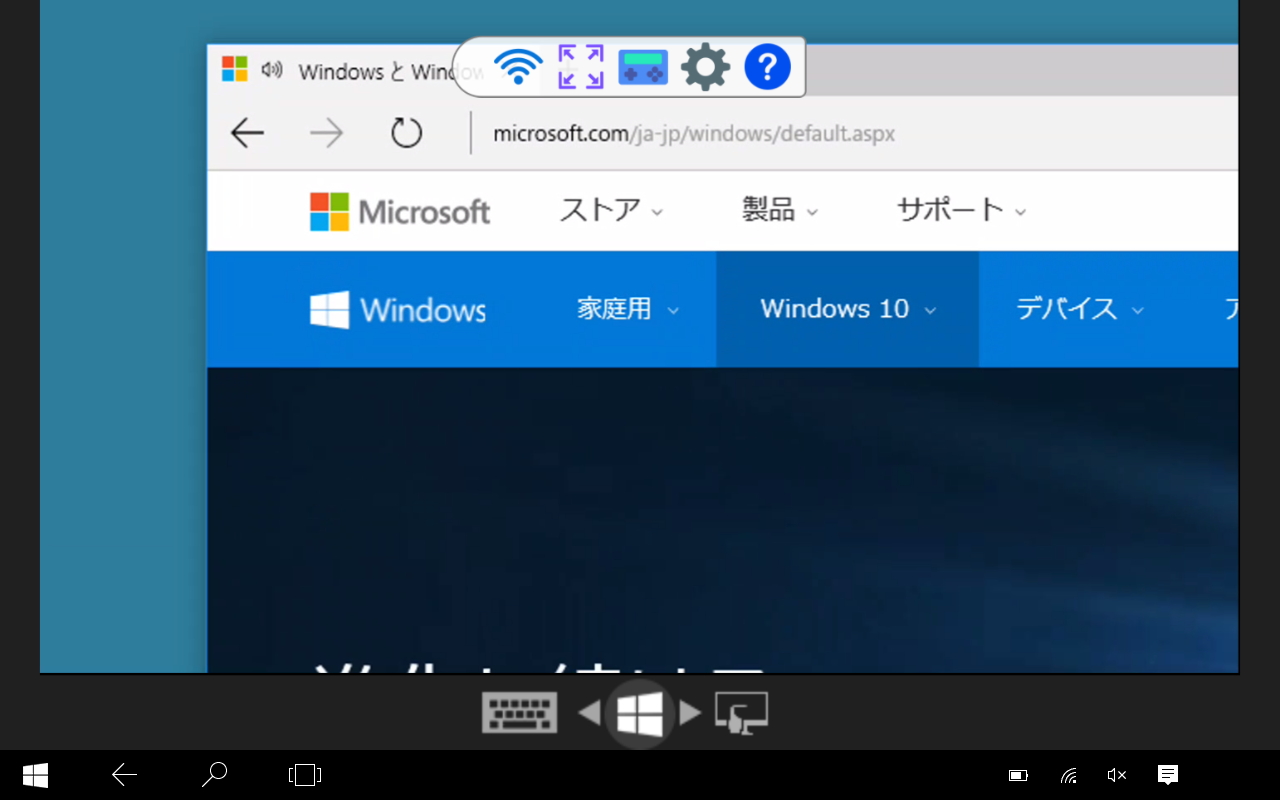
Task: Select the fullscreen expand icon
Action: pyautogui.click(x=580, y=67)
